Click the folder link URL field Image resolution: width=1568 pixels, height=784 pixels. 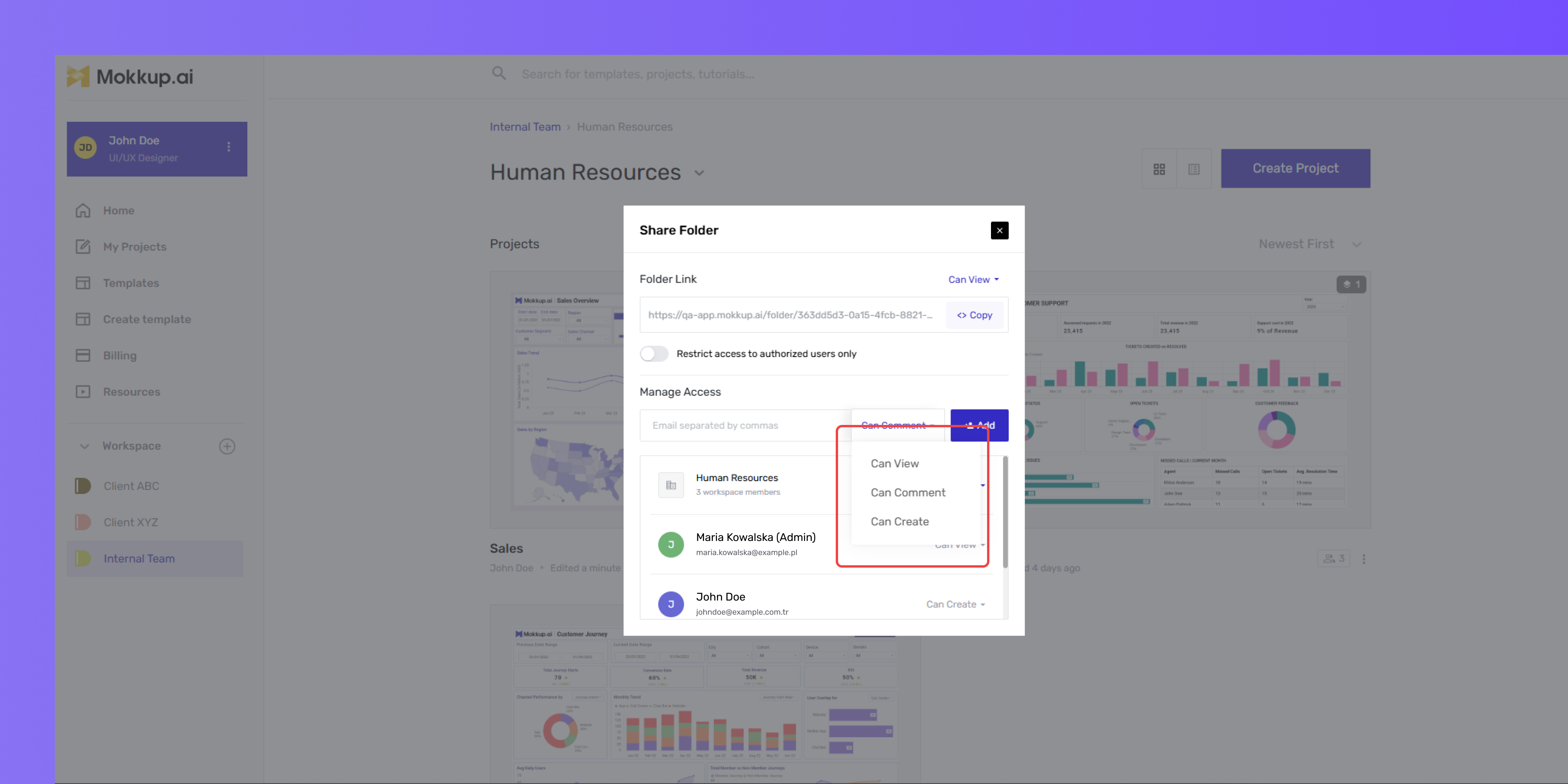pyautogui.click(x=790, y=315)
